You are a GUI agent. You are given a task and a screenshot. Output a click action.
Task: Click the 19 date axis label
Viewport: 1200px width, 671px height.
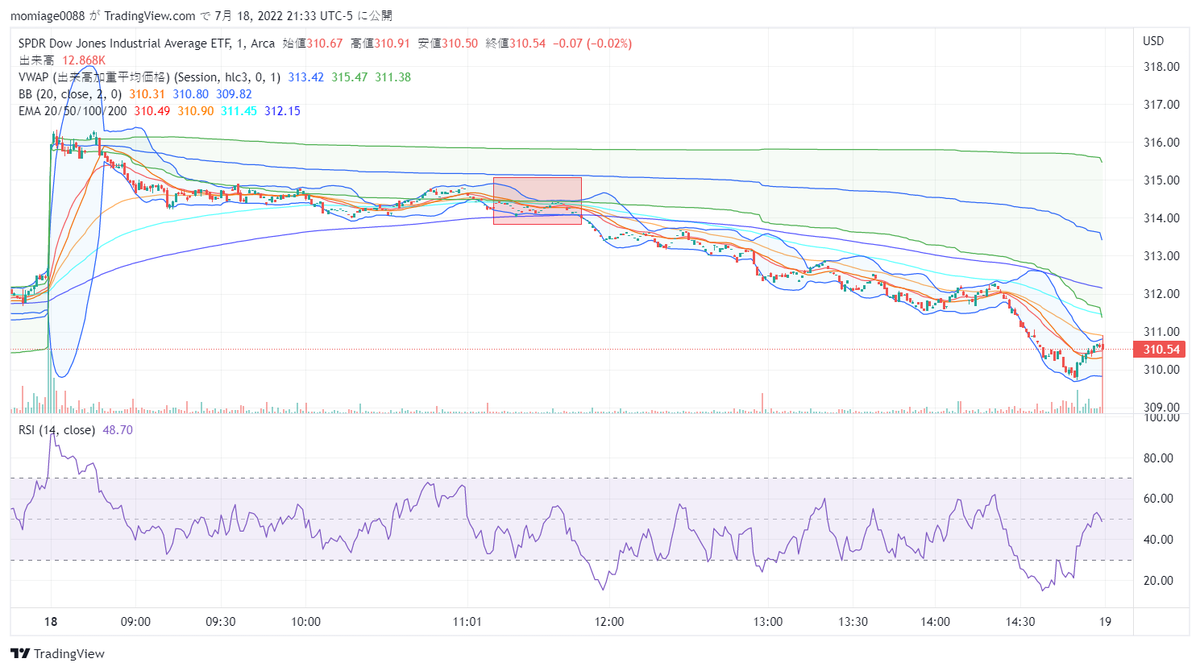pyautogui.click(x=1103, y=621)
